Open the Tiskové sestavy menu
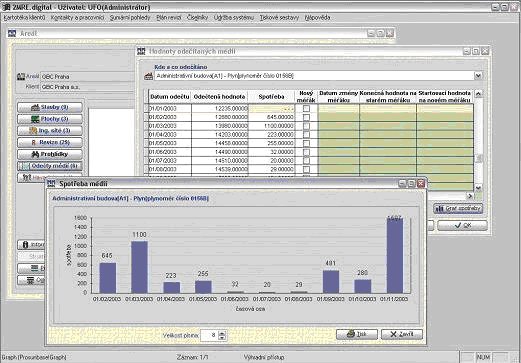The width and height of the screenshot is (521, 363). click(279, 18)
